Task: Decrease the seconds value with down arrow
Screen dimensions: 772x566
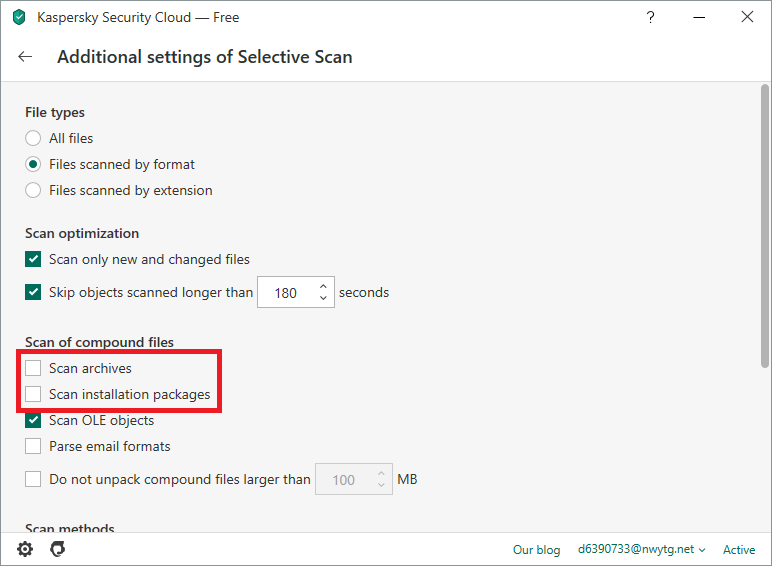Action: pyautogui.click(x=323, y=299)
